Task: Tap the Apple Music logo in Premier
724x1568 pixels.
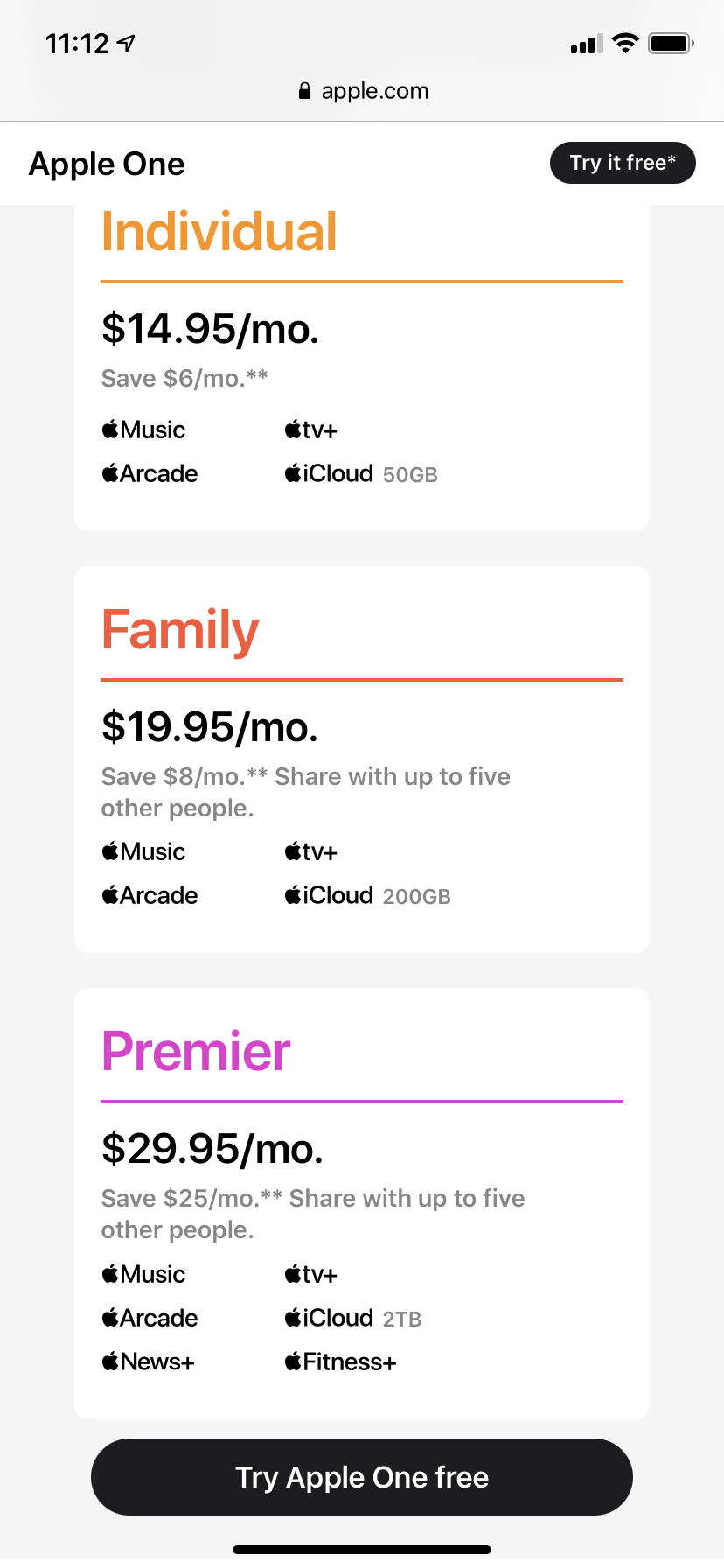Action: (x=144, y=1274)
